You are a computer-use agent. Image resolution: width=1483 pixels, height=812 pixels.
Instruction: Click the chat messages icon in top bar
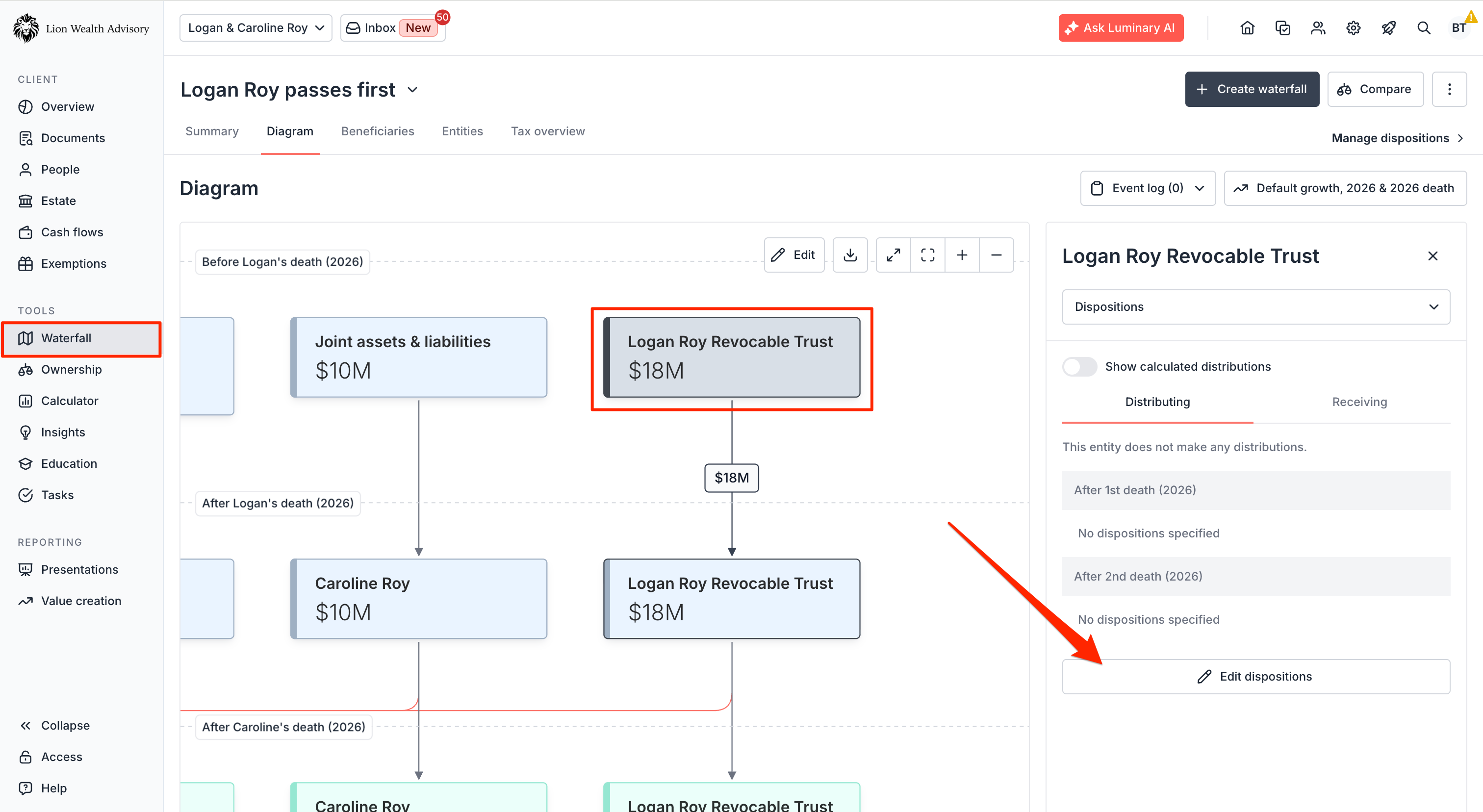click(x=1282, y=27)
